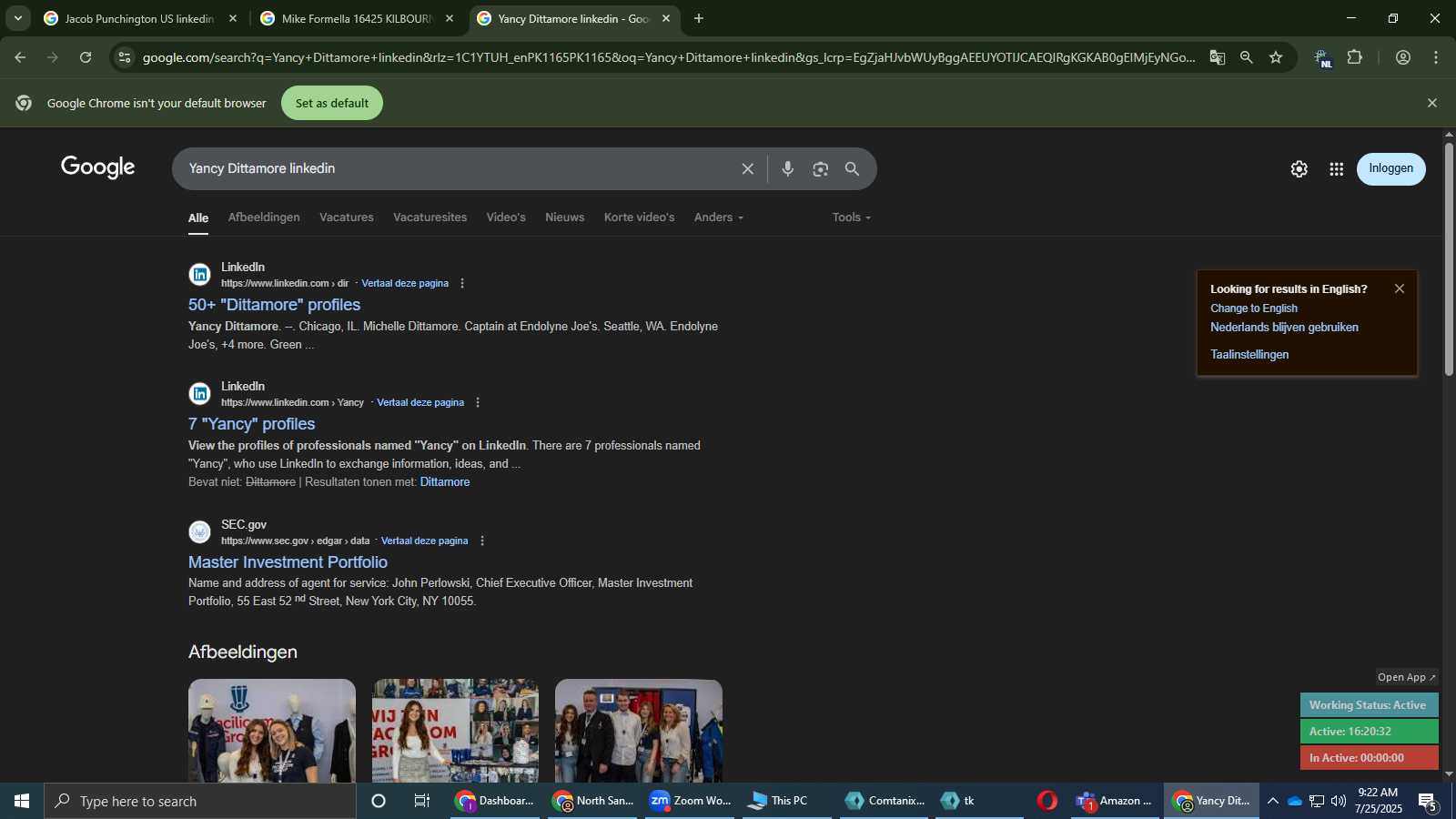Open the 7 "Yancy" profiles result
The image size is (1456, 819).
251,424
